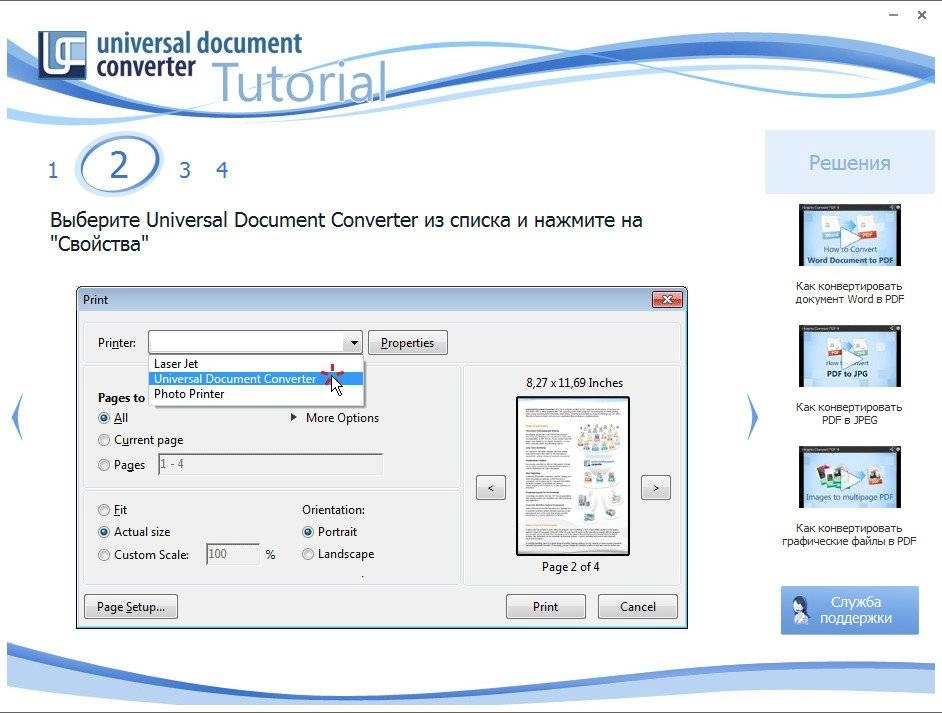Click the page preview thumbnail

point(573,476)
